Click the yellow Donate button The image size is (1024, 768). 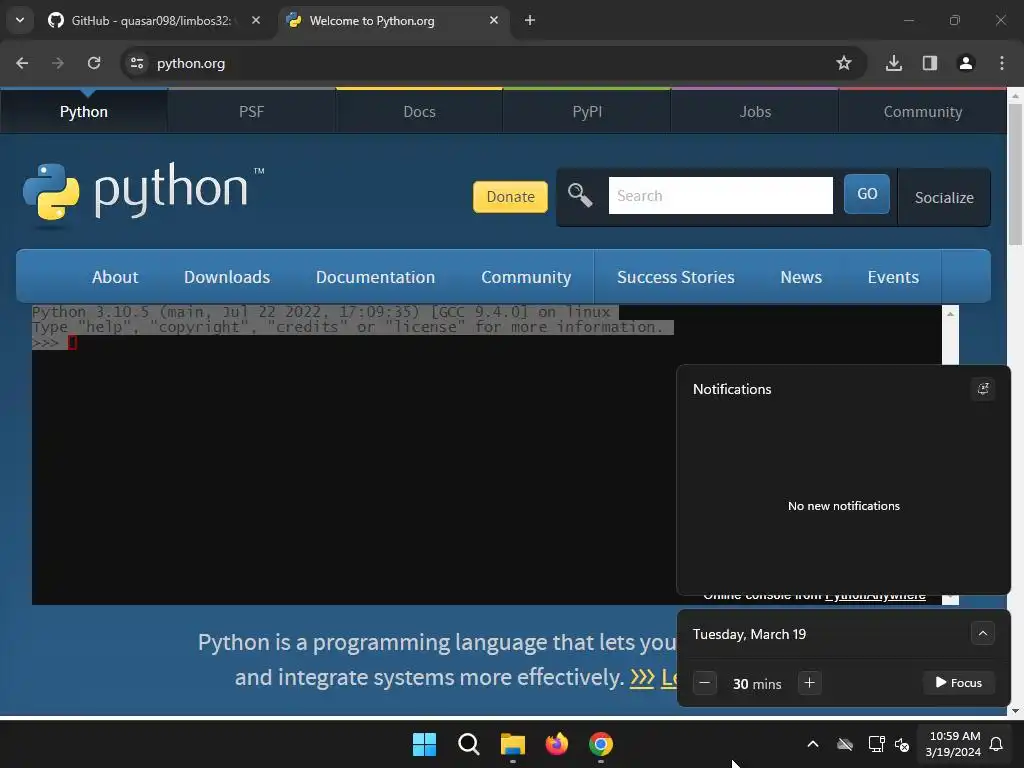click(x=510, y=197)
